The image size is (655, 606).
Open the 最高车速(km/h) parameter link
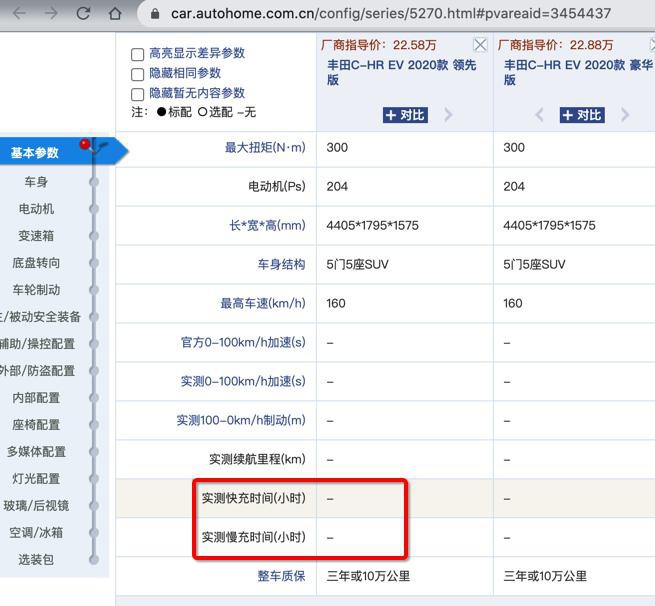coord(263,304)
